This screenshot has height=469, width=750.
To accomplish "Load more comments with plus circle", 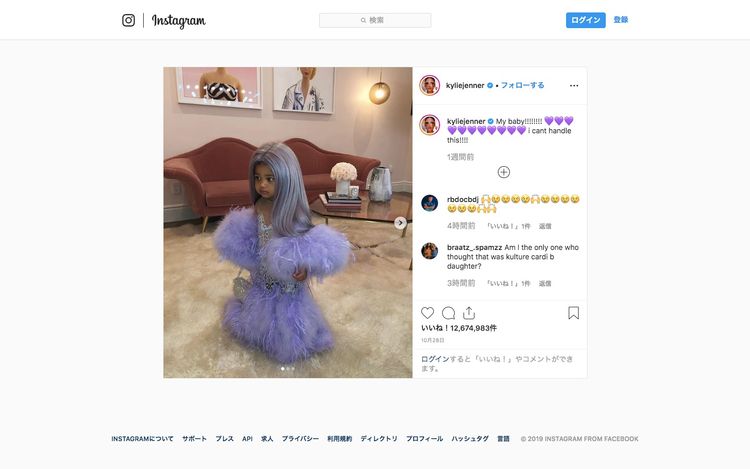I will 504,172.
